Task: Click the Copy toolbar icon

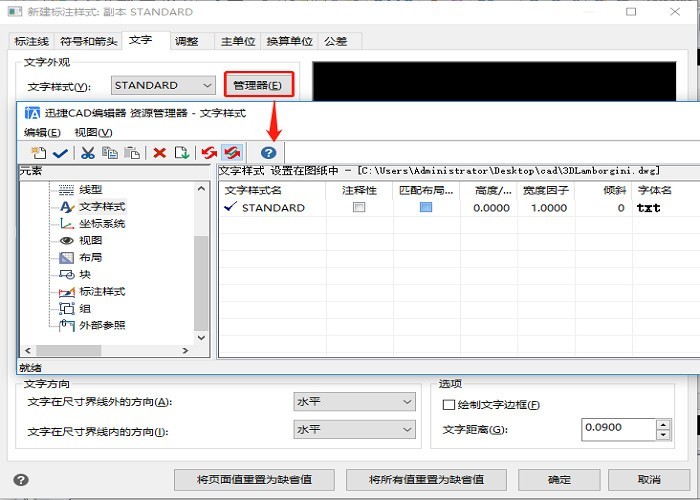Action: coord(110,153)
